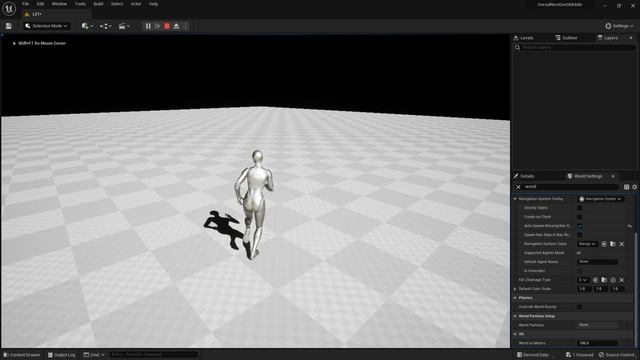Use selected asset for Navigation System Class
The width and height of the screenshot is (640, 360).
coord(604,244)
